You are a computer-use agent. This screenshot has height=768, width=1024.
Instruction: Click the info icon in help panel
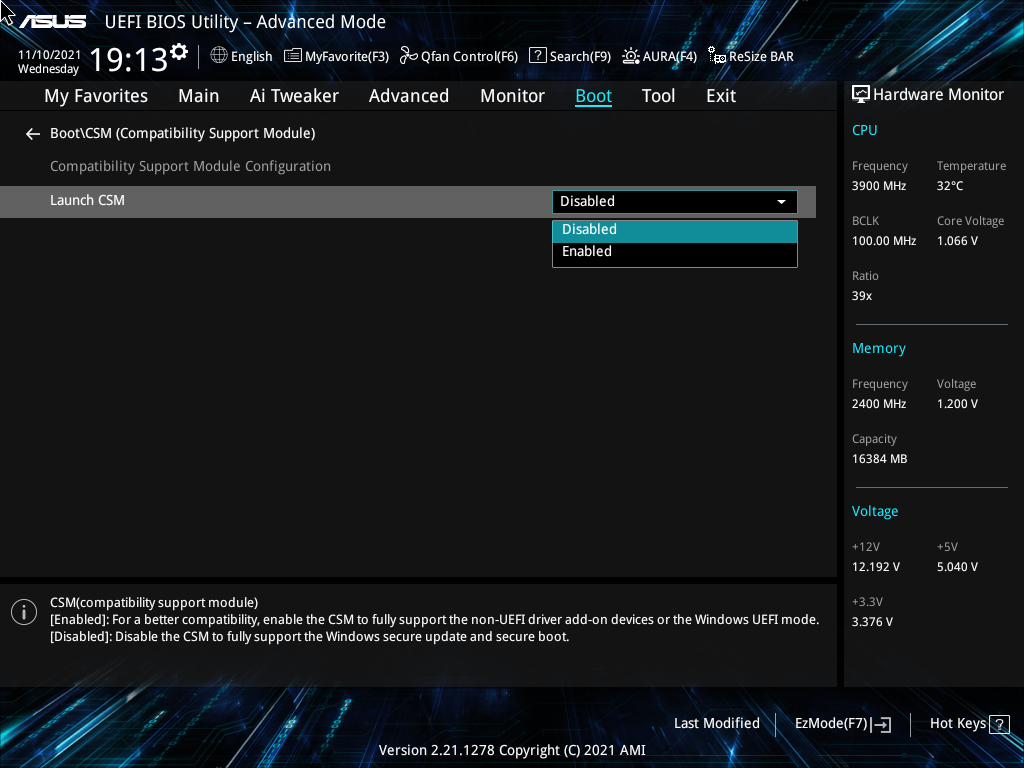(x=24, y=612)
